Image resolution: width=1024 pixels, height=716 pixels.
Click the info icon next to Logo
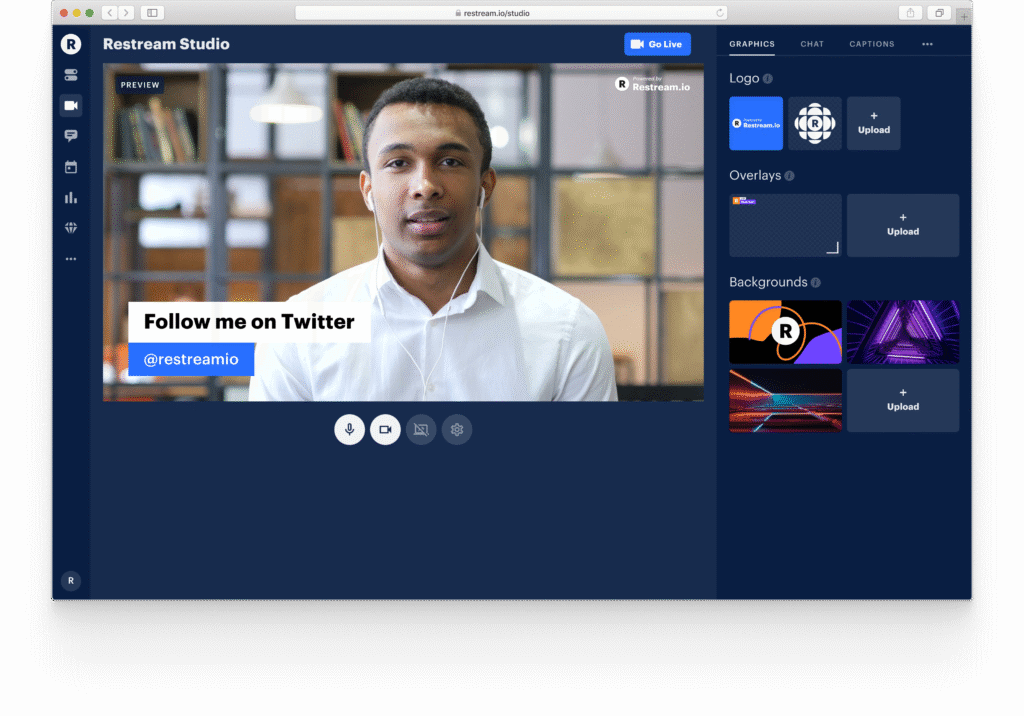point(768,78)
